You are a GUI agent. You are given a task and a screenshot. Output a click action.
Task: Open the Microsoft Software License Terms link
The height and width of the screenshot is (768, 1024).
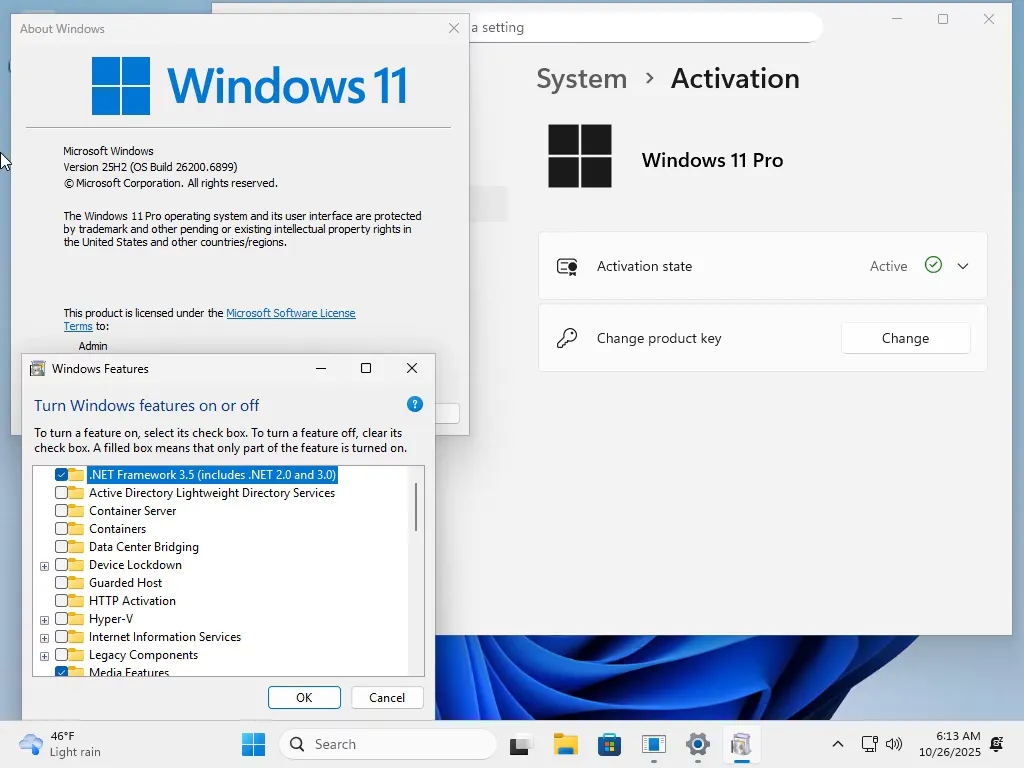coord(291,313)
